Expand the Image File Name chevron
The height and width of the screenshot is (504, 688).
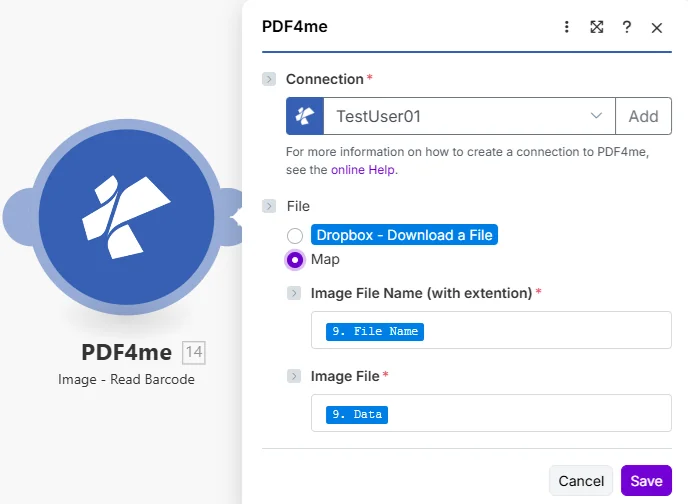[294, 293]
